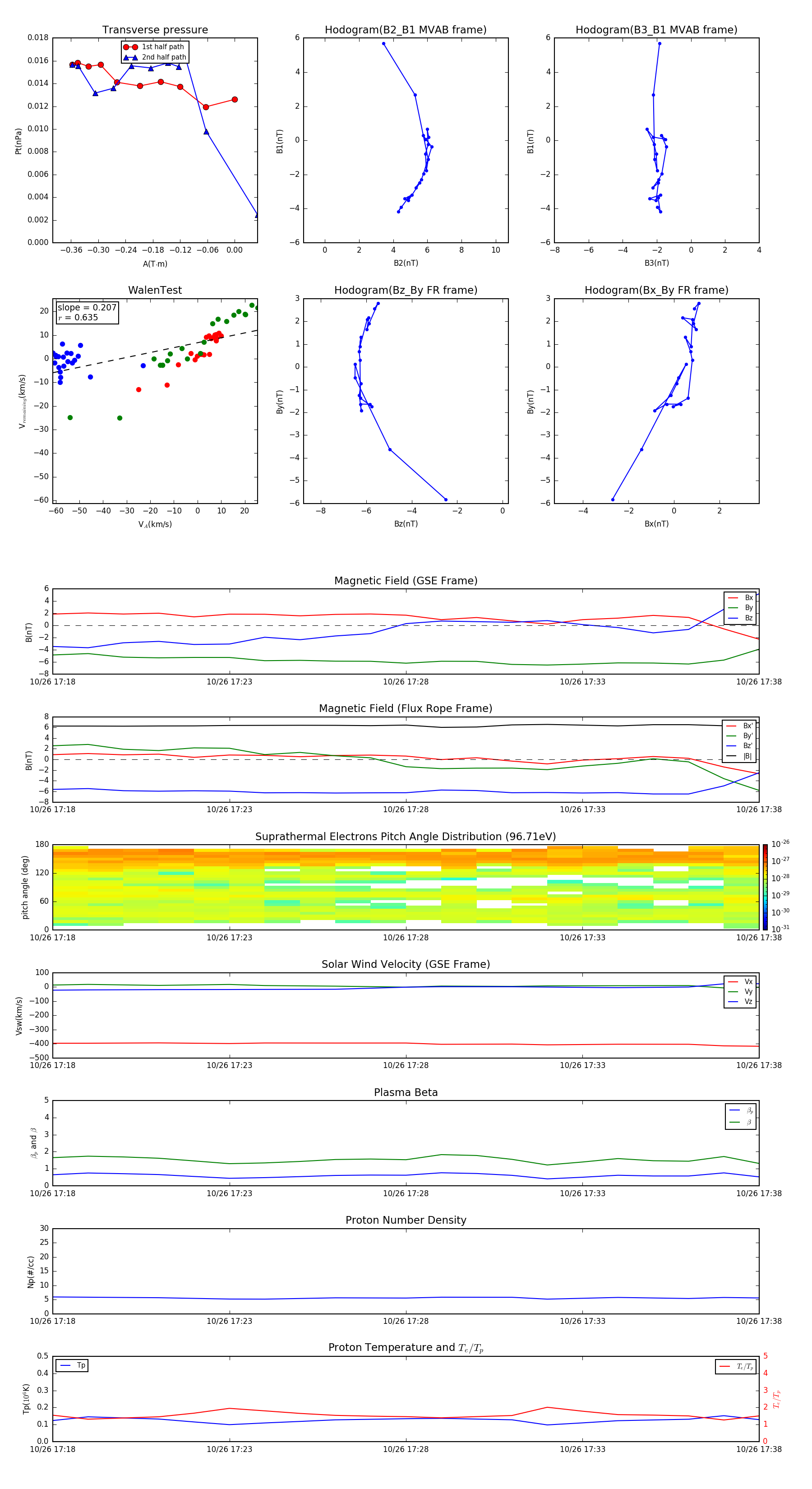
Task: Click the 'Proton Number Density' title
Action: pyautogui.click(x=406, y=1220)
